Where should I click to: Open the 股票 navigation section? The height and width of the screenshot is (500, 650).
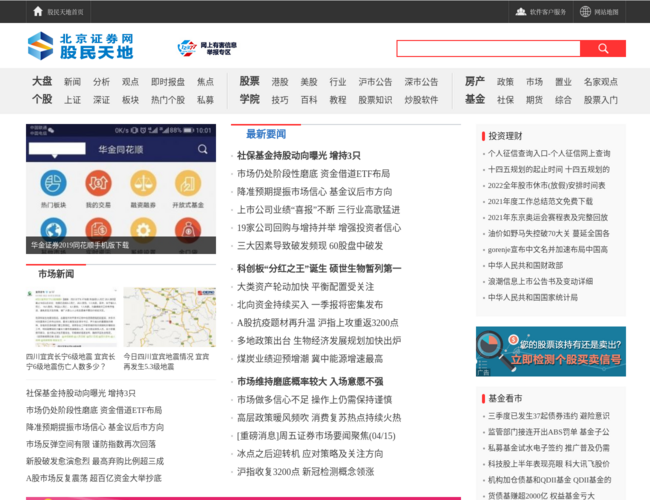[x=249, y=81]
